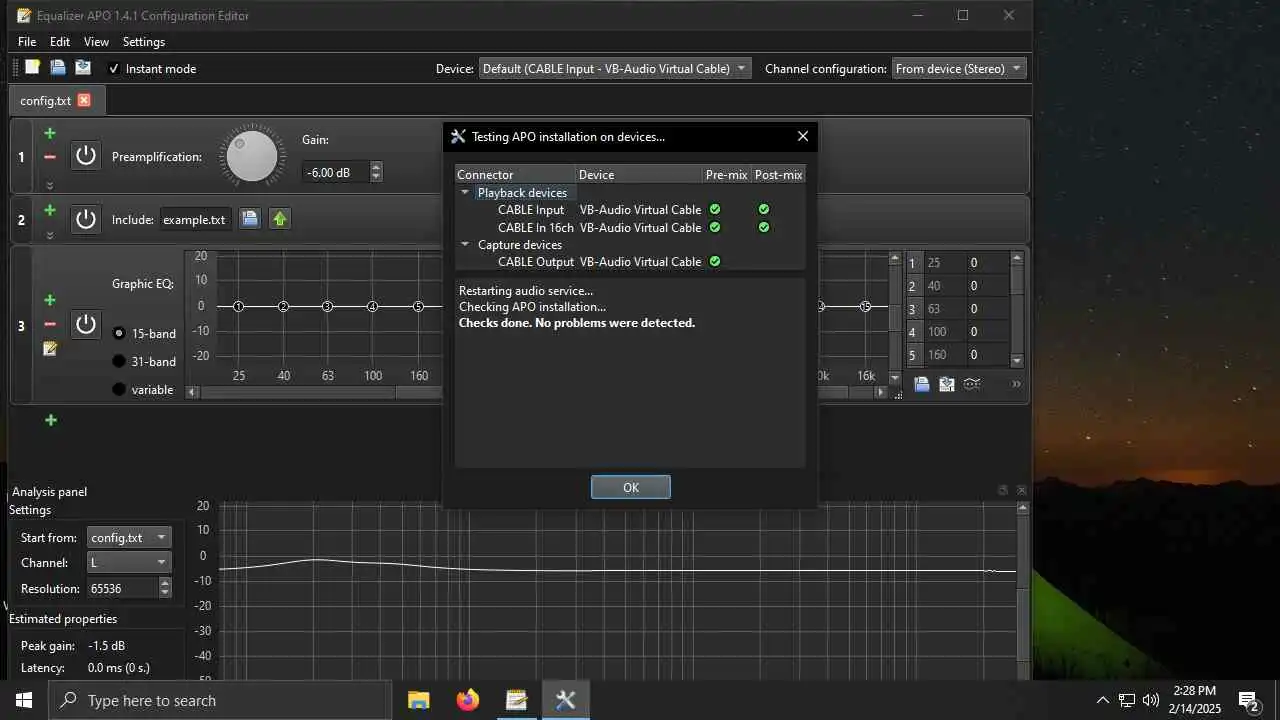
Task: Add filter at Include row
Action: (x=50, y=211)
